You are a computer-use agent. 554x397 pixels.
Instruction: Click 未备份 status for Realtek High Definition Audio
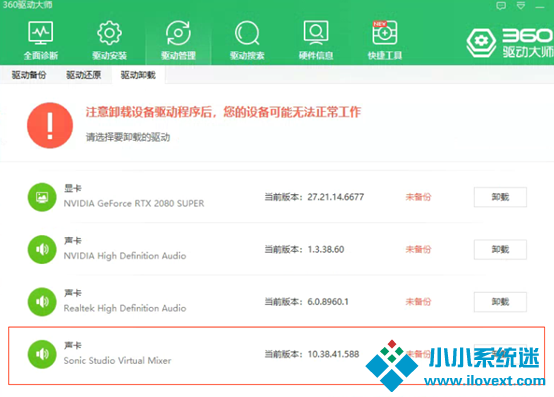point(418,302)
